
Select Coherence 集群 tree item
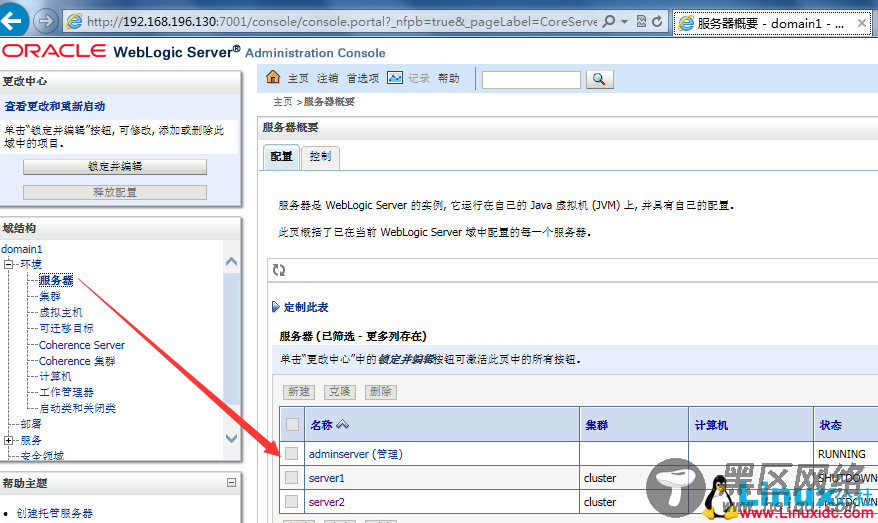coord(77,361)
